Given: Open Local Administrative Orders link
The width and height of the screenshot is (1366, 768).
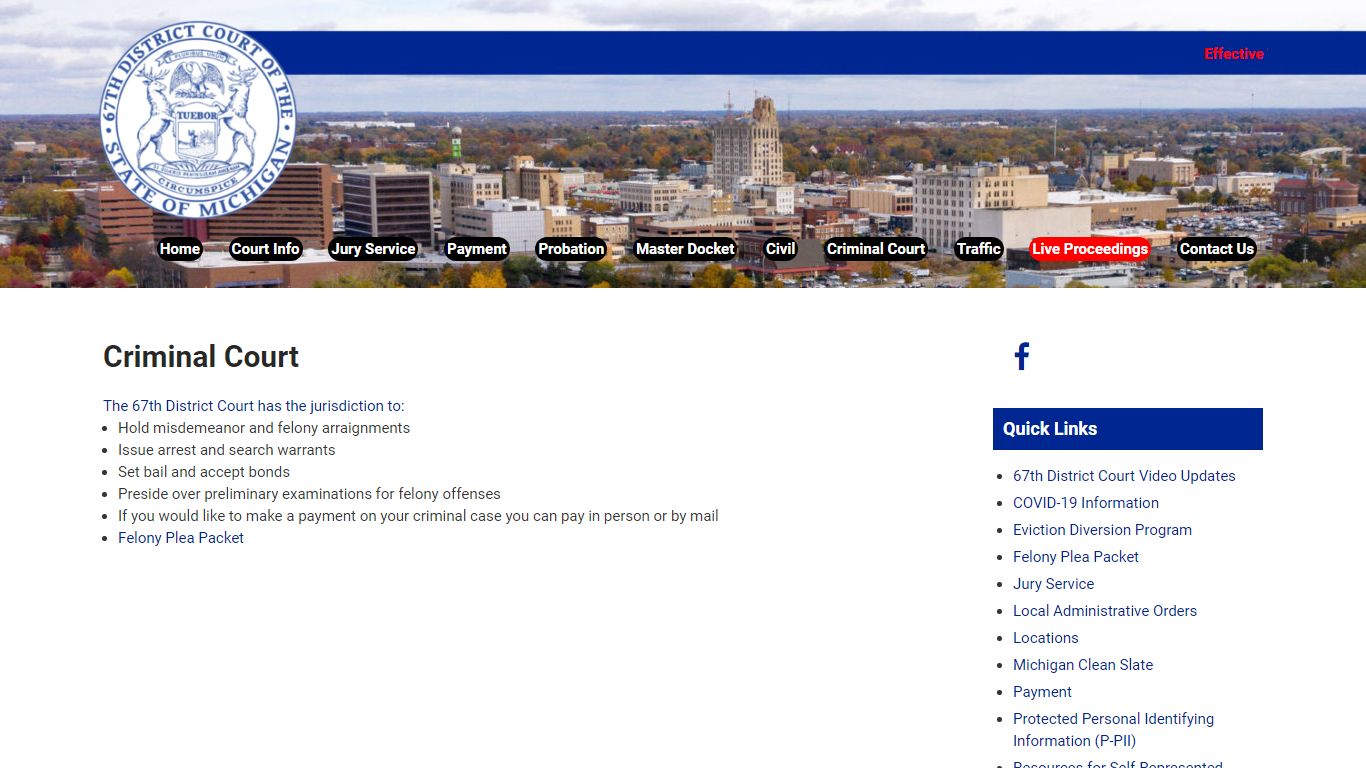Looking at the screenshot, I should pyautogui.click(x=1105, y=611).
